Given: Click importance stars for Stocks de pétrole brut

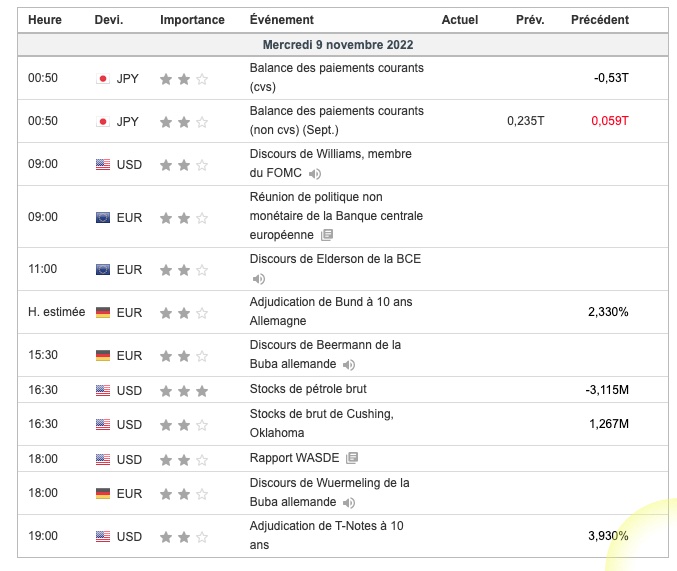Looking at the screenshot, I should click(184, 390).
